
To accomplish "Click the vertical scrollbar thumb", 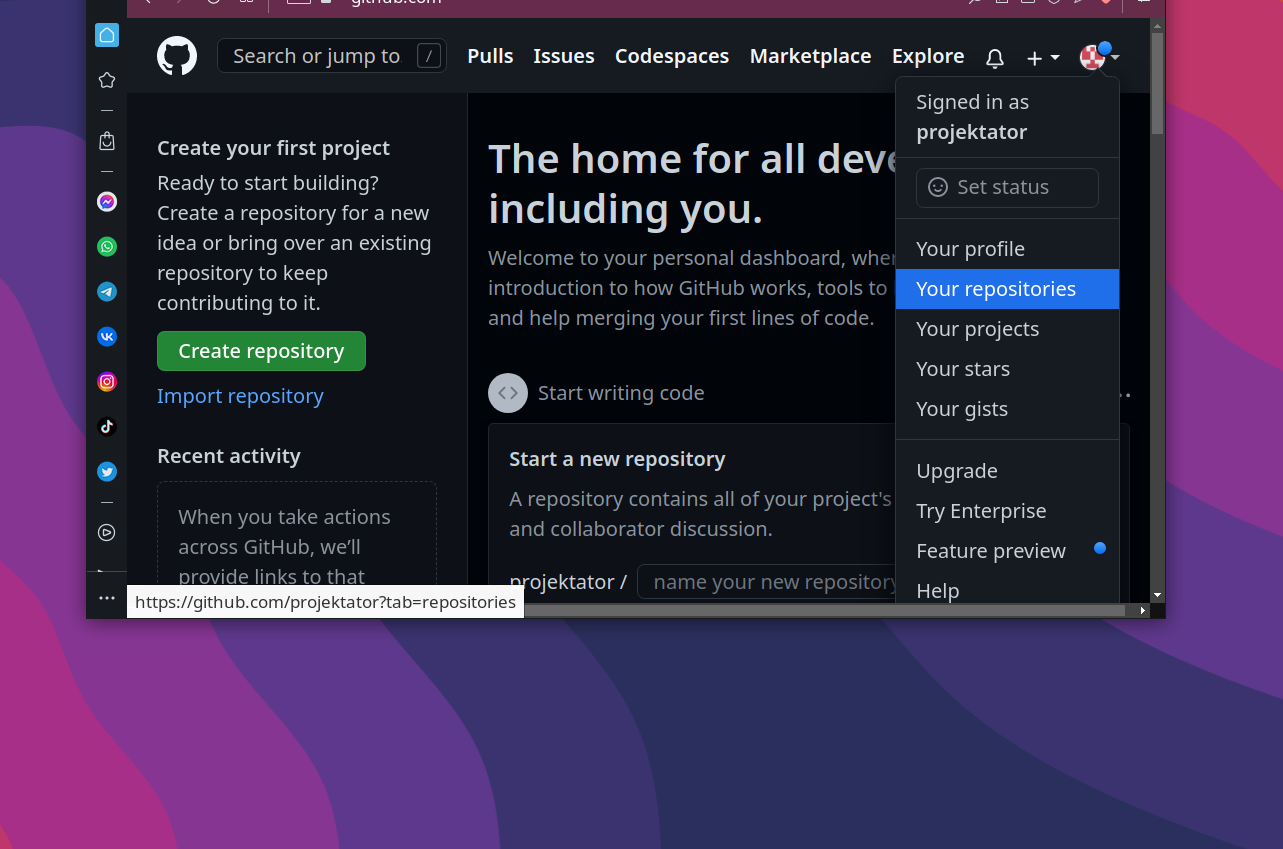I will click(1157, 83).
